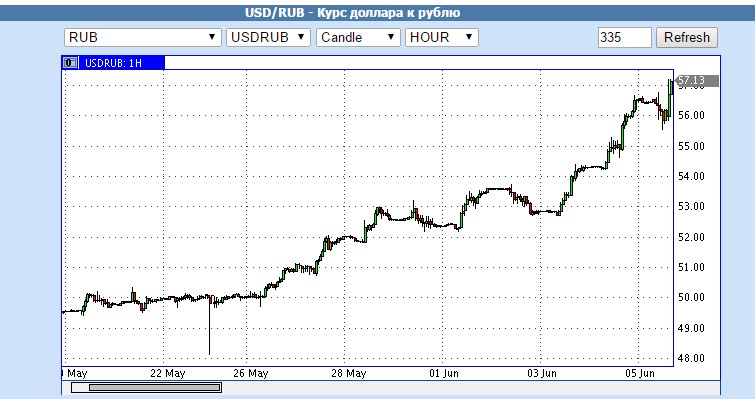Click the gray horizontal scrollbar thumb

click(x=155, y=387)
